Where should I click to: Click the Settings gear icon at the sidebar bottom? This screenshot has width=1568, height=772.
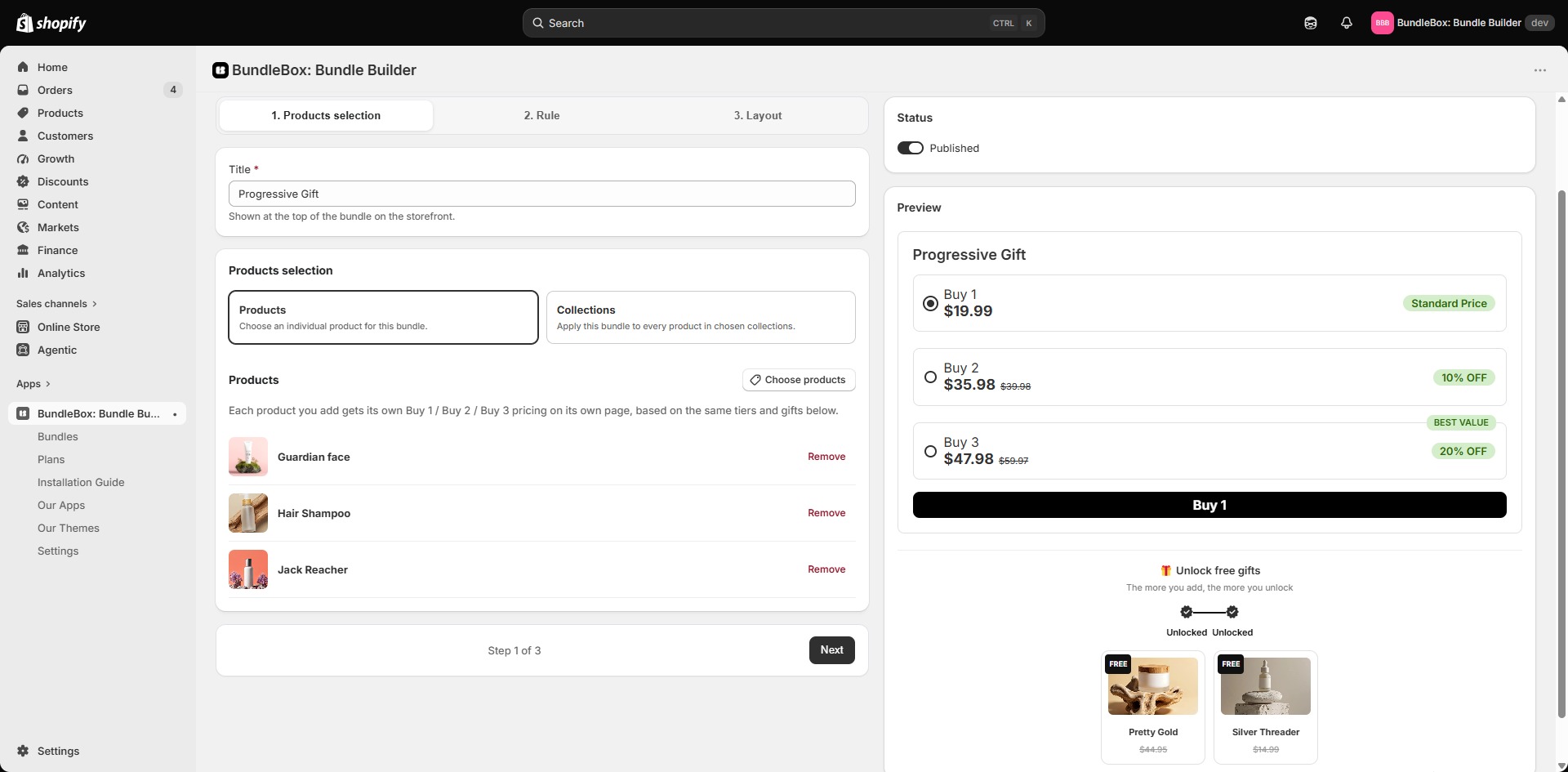pyautogui.click(x=23, y=751)
